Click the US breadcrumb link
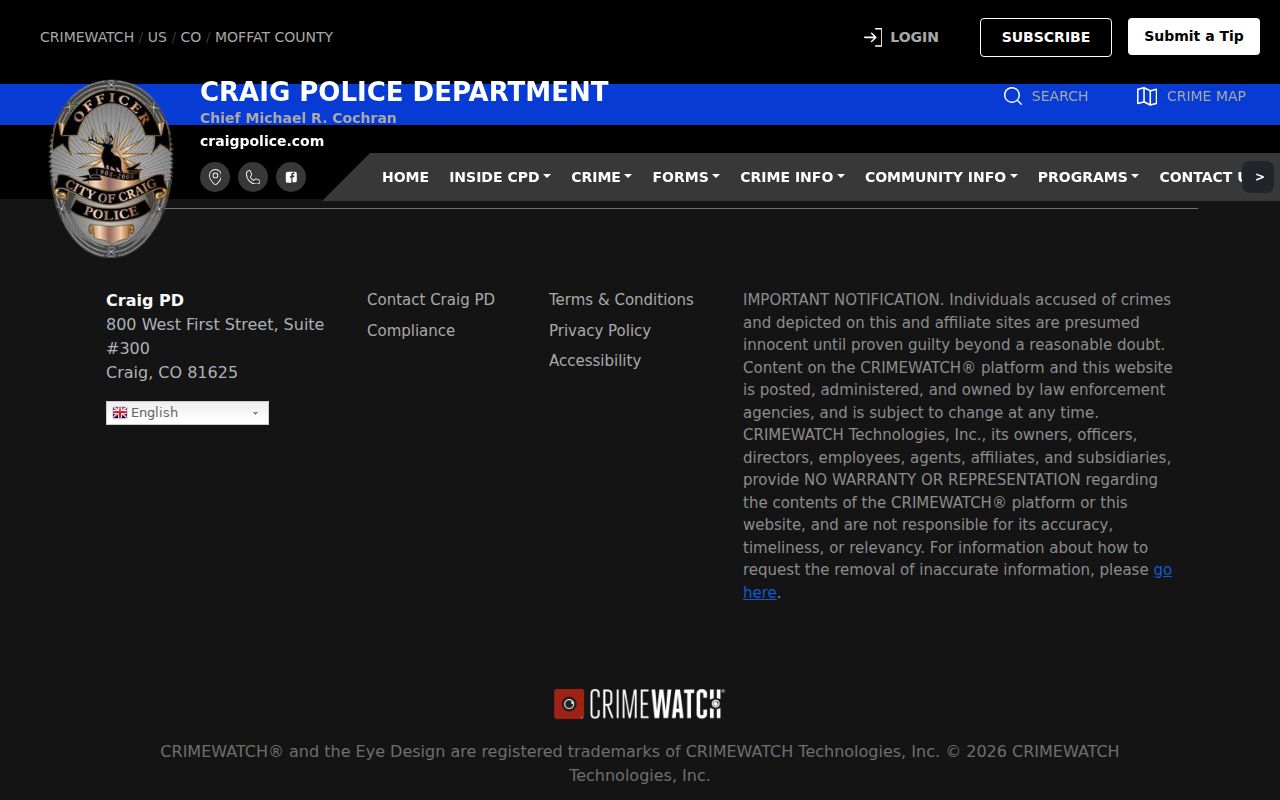 (x=158, y=37)
